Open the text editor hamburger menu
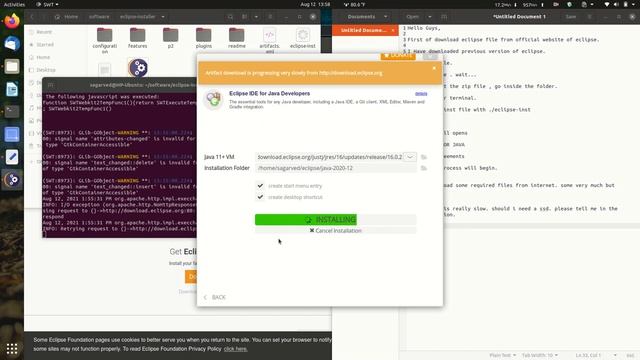Image resolution: width=640 pixels, height=360 pixels. click(x=589, y=17)
